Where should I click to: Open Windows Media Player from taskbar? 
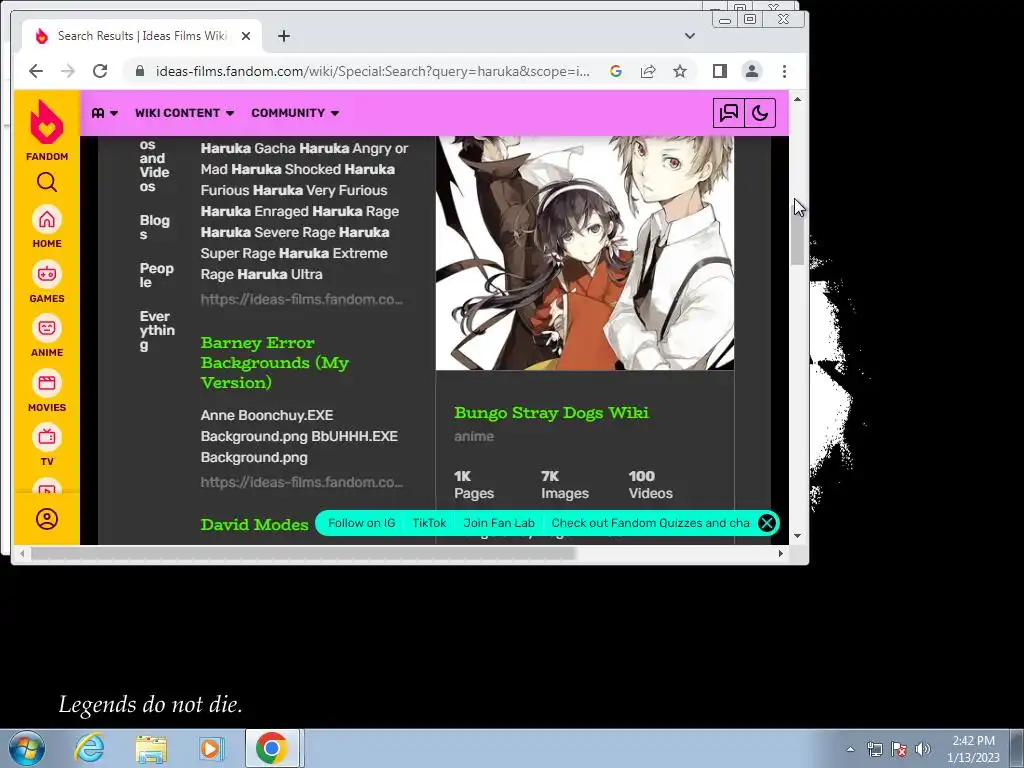pos(210,748)
